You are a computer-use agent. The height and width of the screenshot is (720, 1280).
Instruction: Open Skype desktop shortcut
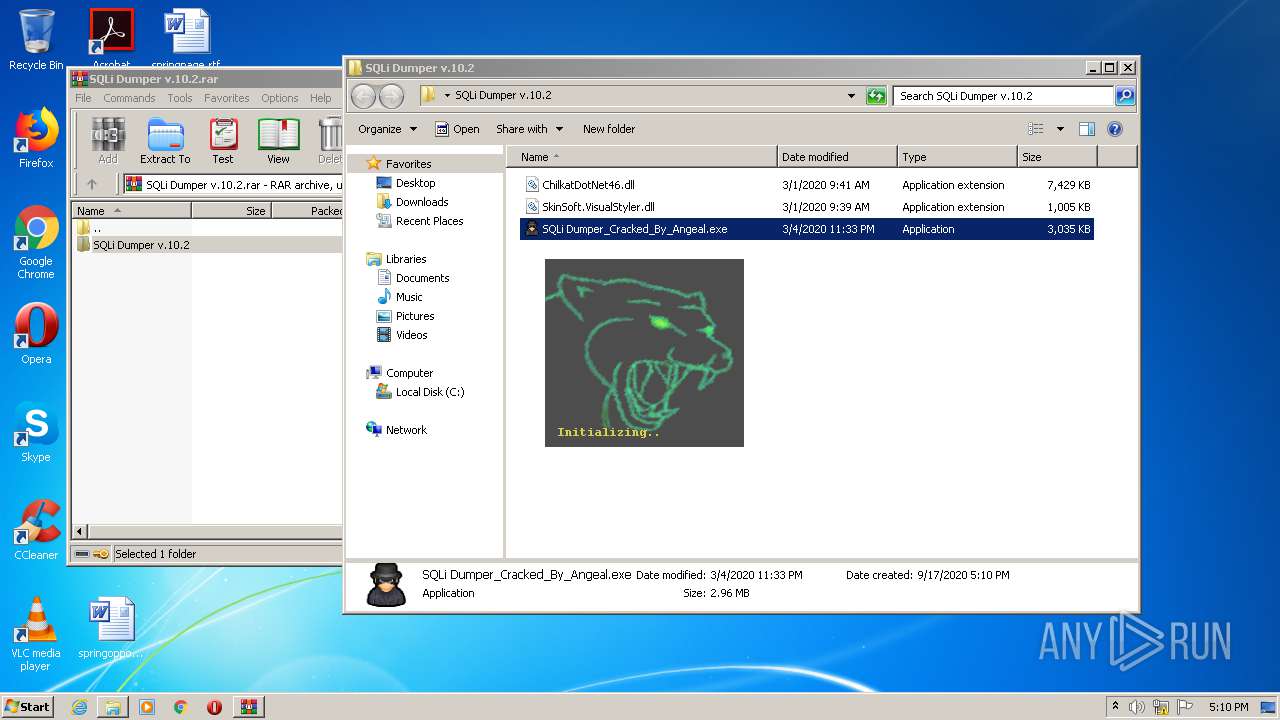coord(36,432)
